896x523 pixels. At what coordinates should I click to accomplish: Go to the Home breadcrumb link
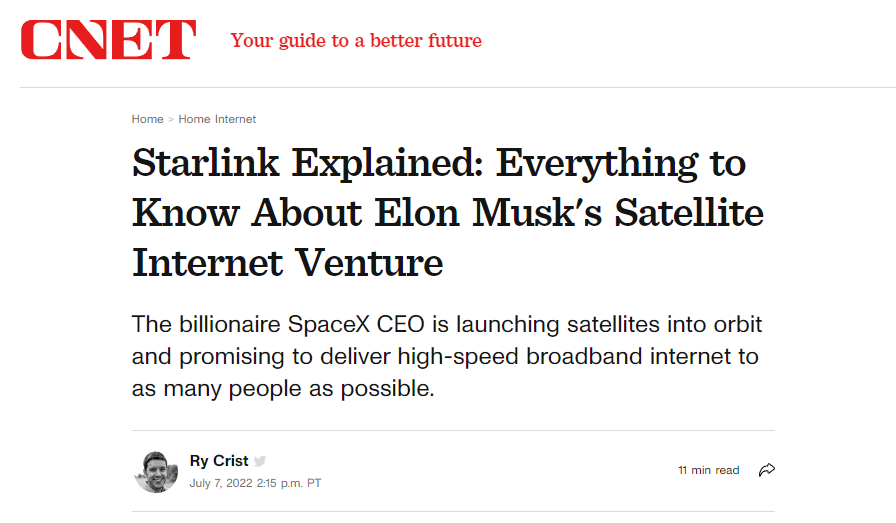tap(147, 119)
